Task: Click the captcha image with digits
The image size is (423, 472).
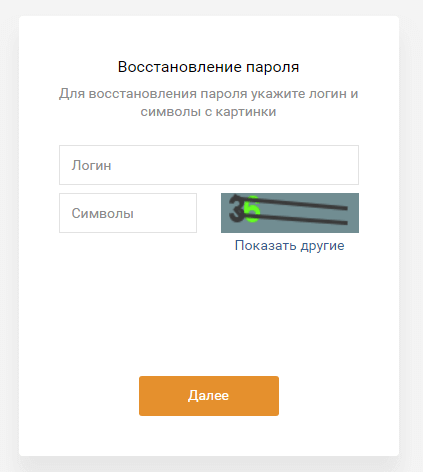Action: click(290, 213)
